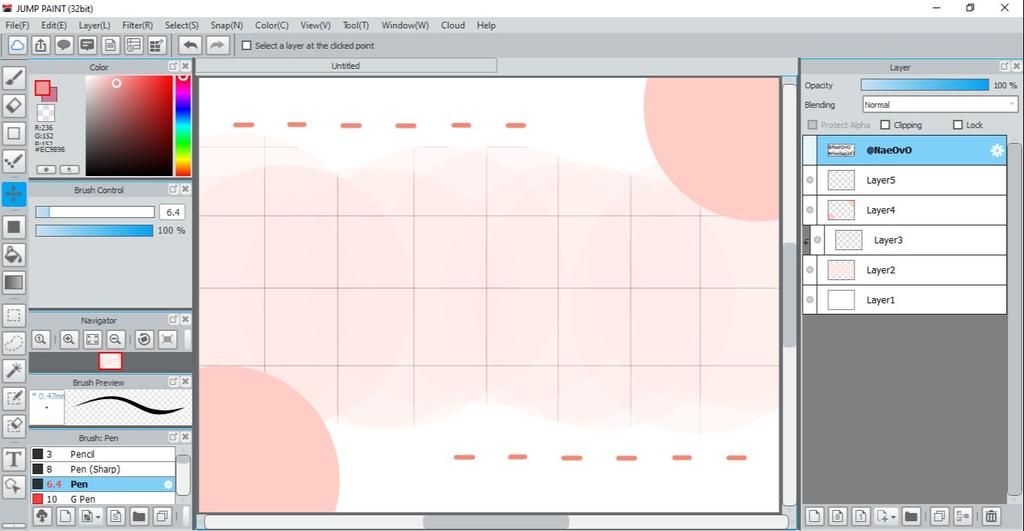Enable the Lock checkbox
The width and height of the screenshot is (1024, 531).
[958, 125]
